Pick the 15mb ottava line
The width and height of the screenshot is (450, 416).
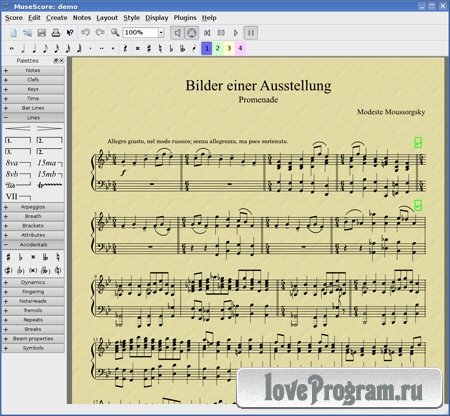pyautogui.click(x=49, y=174)
